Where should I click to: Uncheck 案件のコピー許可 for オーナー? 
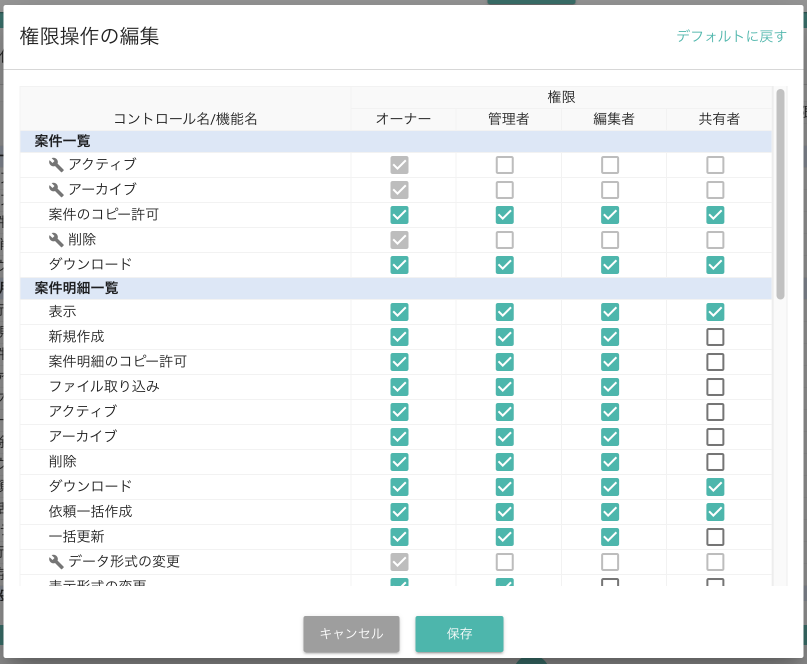[x=399, y=215]
